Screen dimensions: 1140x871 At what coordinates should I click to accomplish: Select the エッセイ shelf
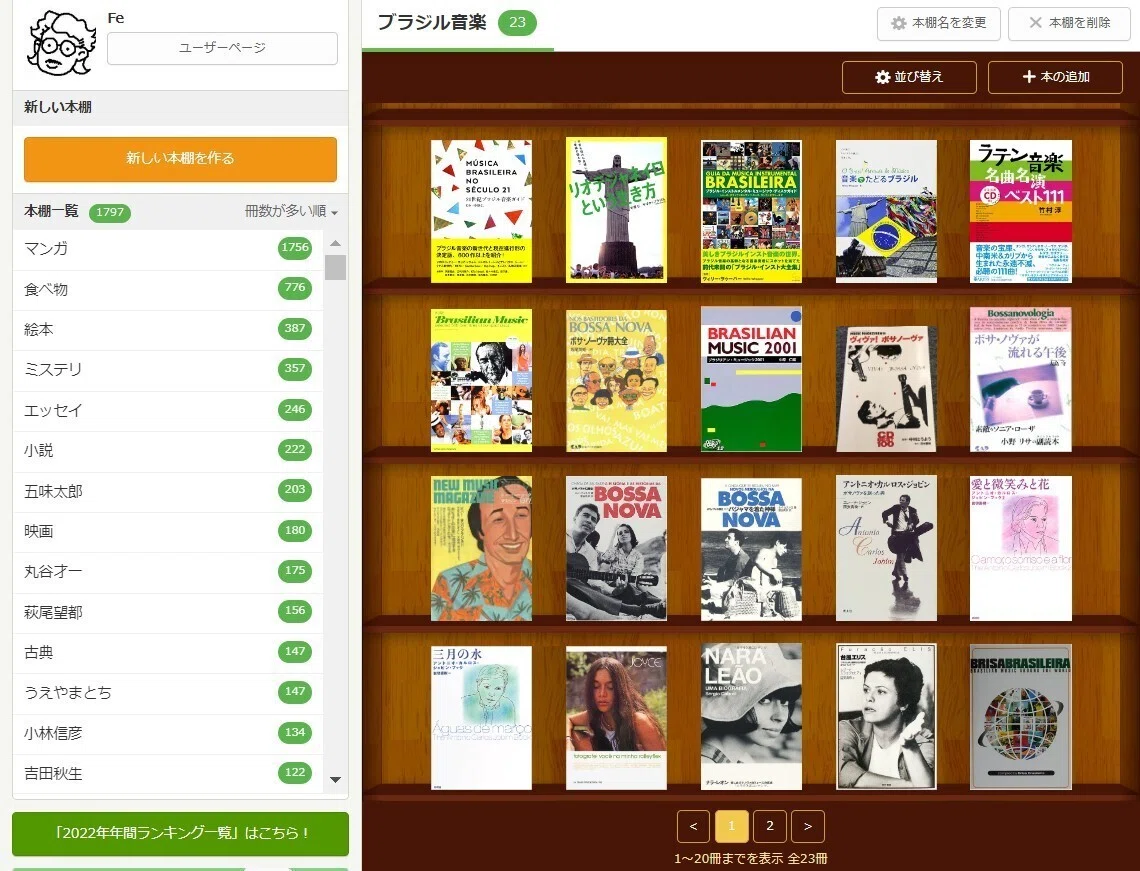168,410
